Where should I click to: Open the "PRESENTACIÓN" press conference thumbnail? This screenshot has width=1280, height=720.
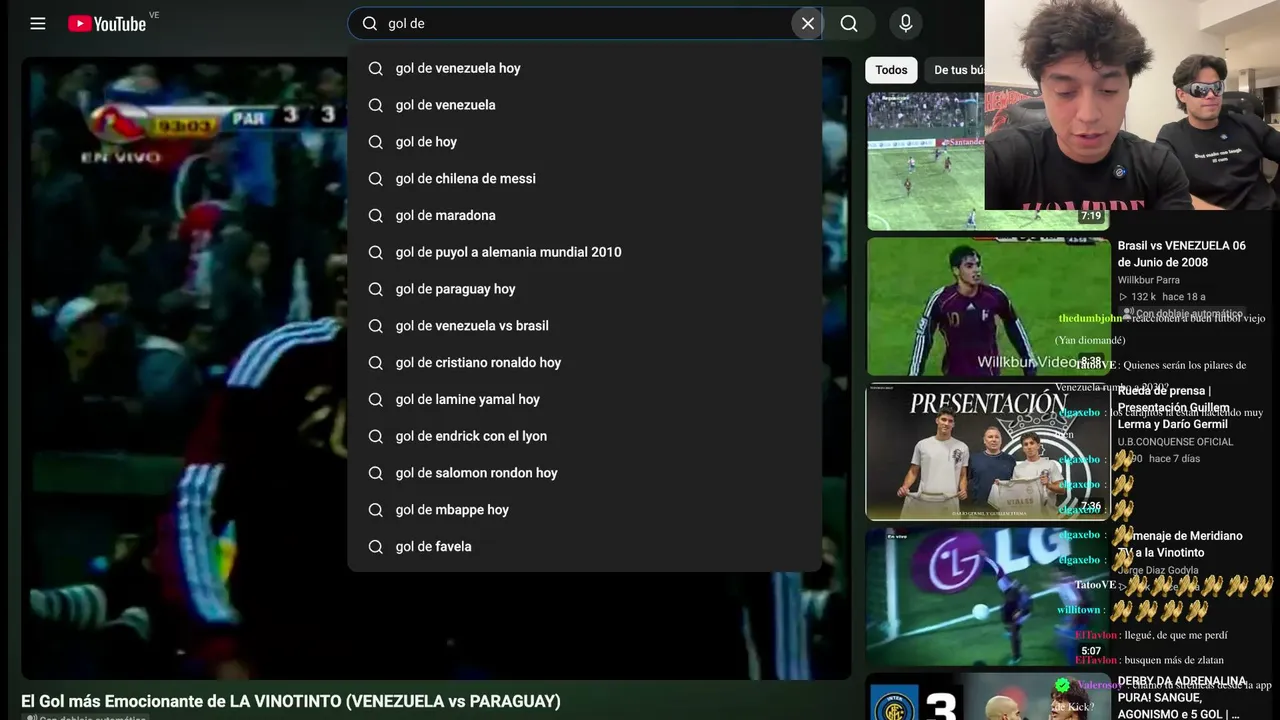tap(988, 452)
